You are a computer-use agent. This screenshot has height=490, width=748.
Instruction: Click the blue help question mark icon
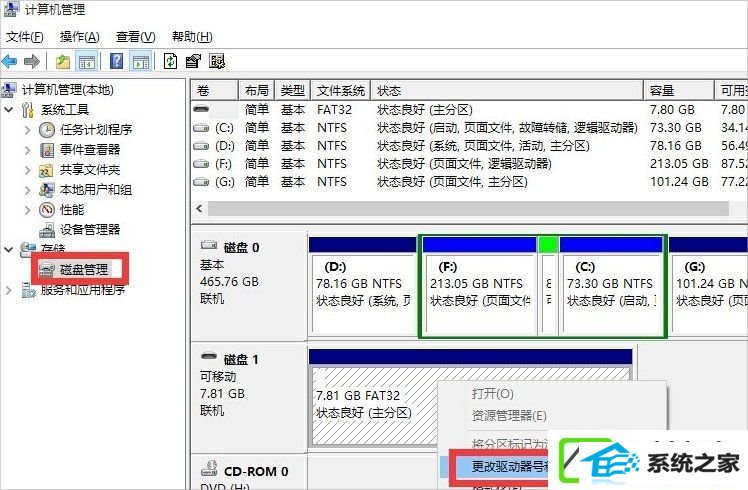coord(116,62)
